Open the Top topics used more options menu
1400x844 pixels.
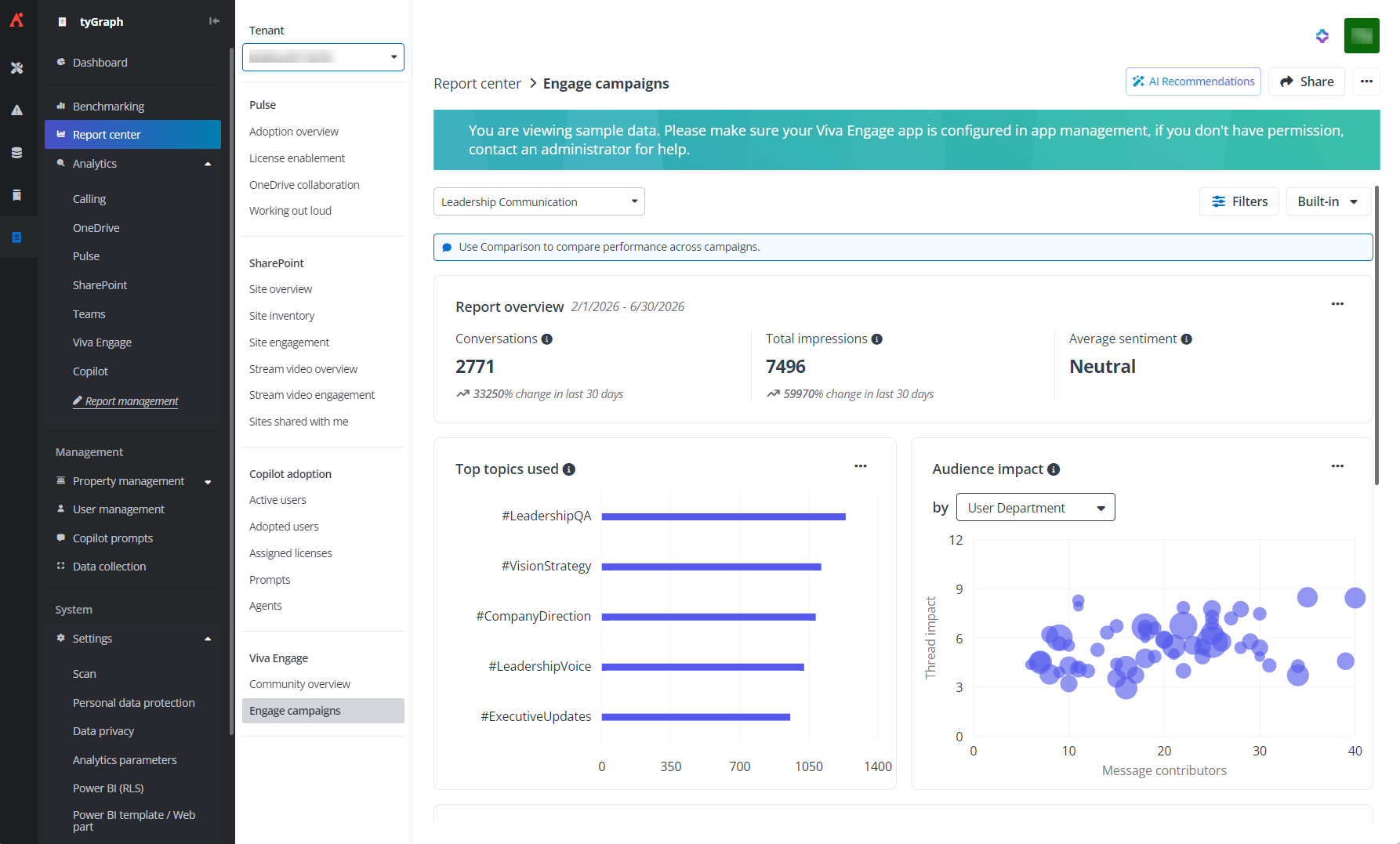pos(861,466)
